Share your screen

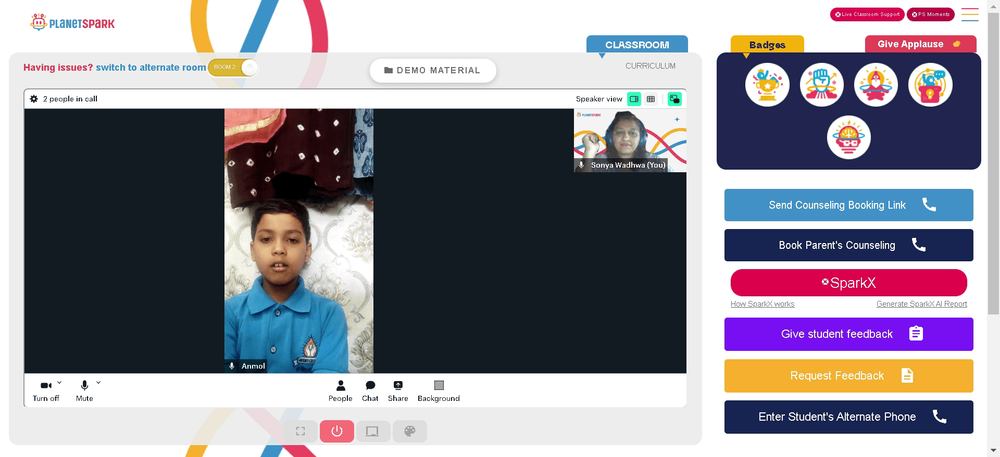click(398, 391)
